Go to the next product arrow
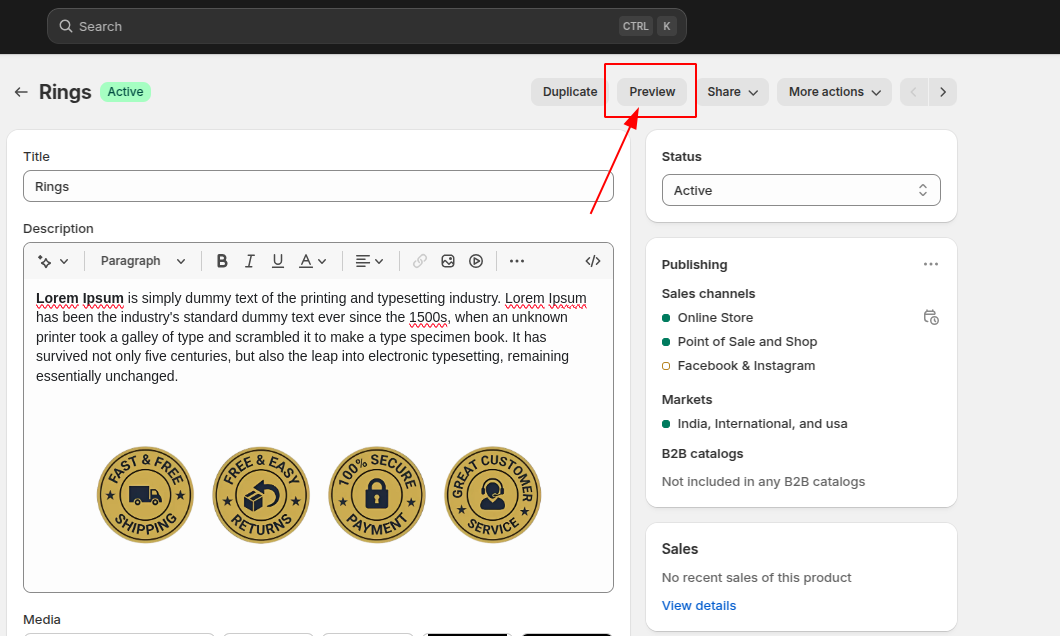The image size is (1060, 636). point(942,92)
